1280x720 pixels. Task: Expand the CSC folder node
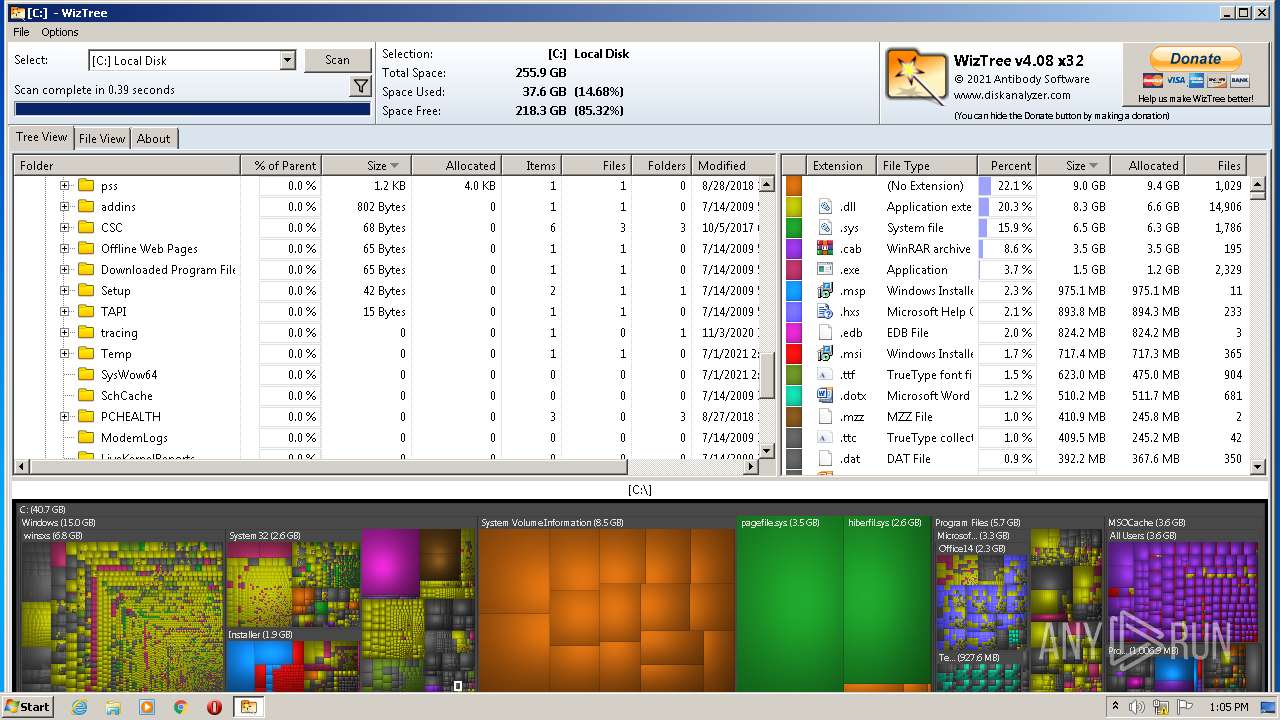pos(65,227)
